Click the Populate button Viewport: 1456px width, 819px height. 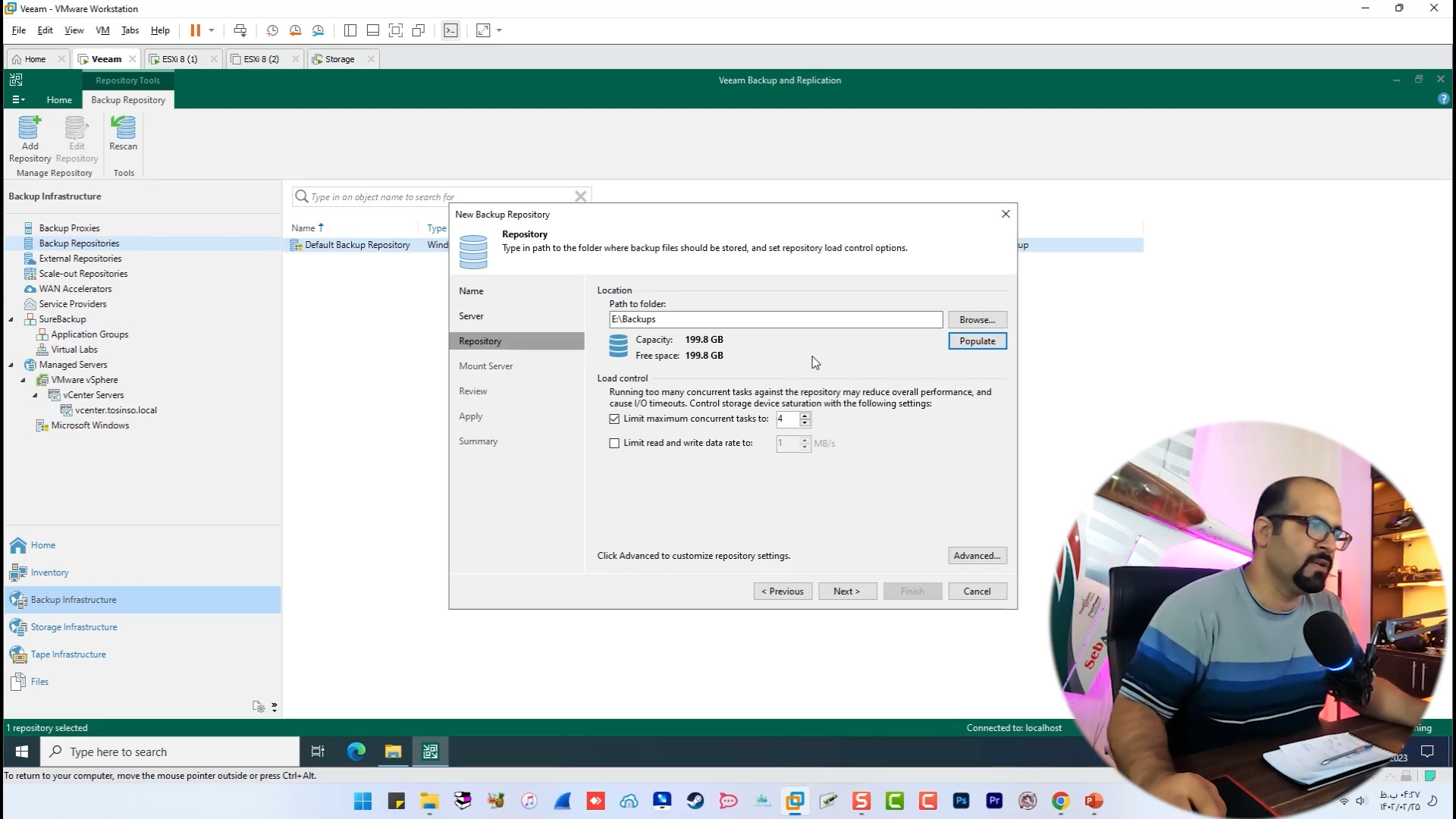click(x=977, y=341)
